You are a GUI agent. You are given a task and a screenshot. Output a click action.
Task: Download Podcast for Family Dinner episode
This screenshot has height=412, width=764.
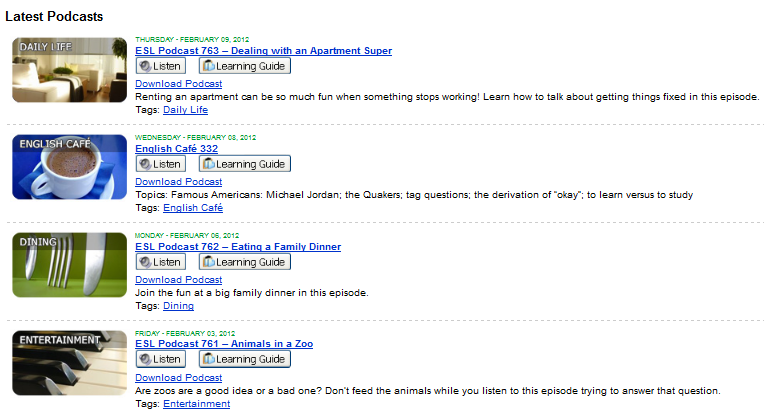tap(179, 280)
